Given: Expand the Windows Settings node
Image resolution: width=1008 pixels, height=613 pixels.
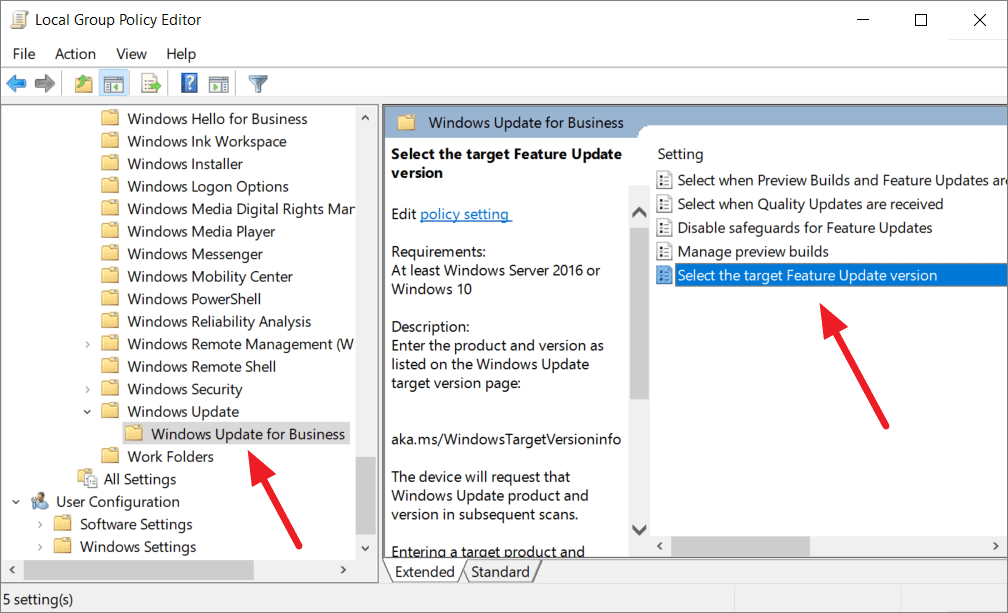Looking at the screenshot, I should (x=40, y=547).
